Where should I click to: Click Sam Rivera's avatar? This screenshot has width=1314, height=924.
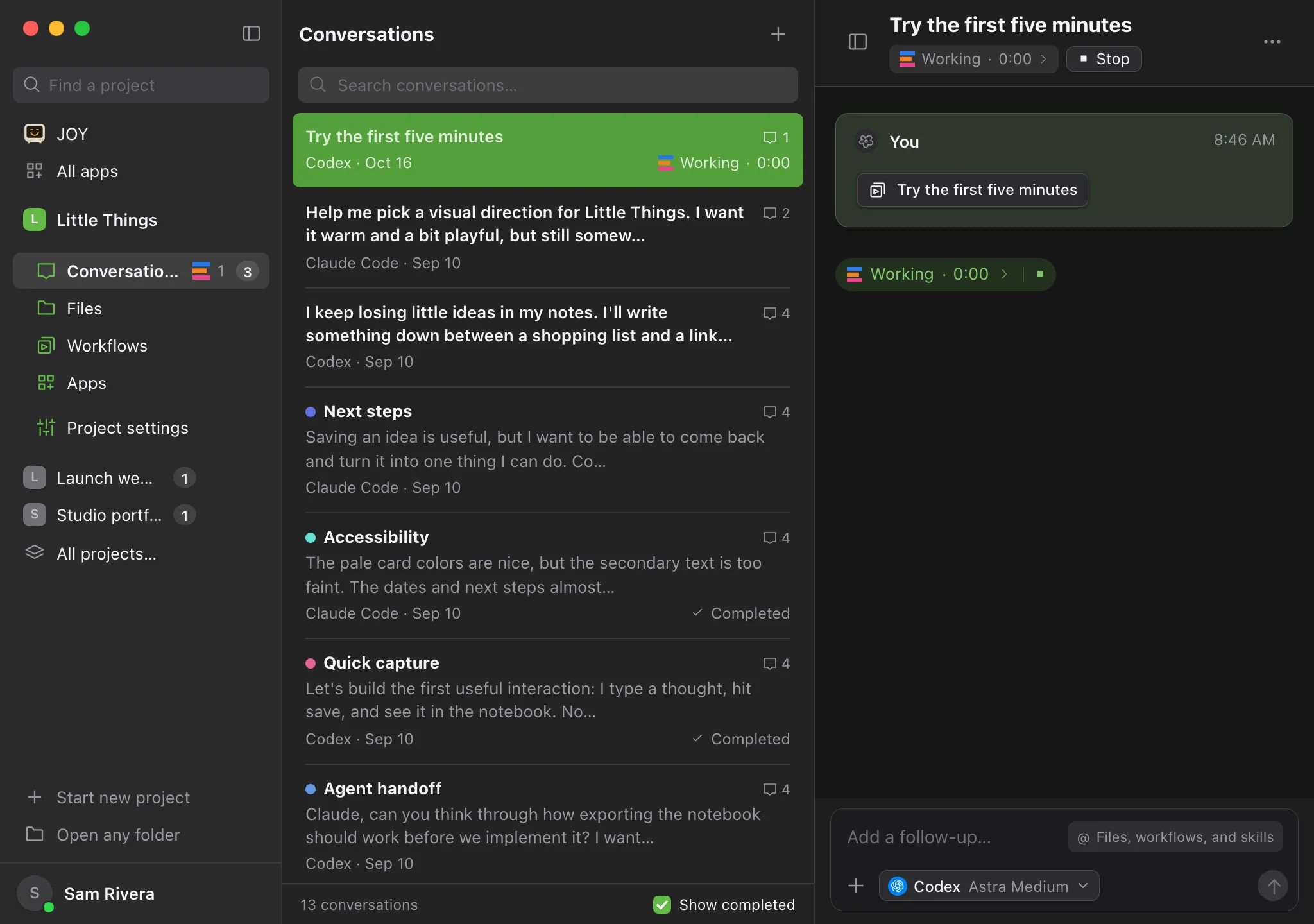point(35,893)
